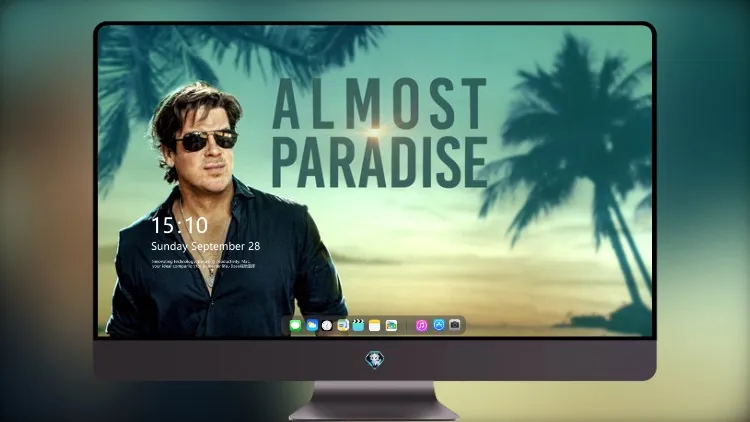The image size is (750, 422).
Task: Open the photo gallery app in dock
Action: coord(391,325)
